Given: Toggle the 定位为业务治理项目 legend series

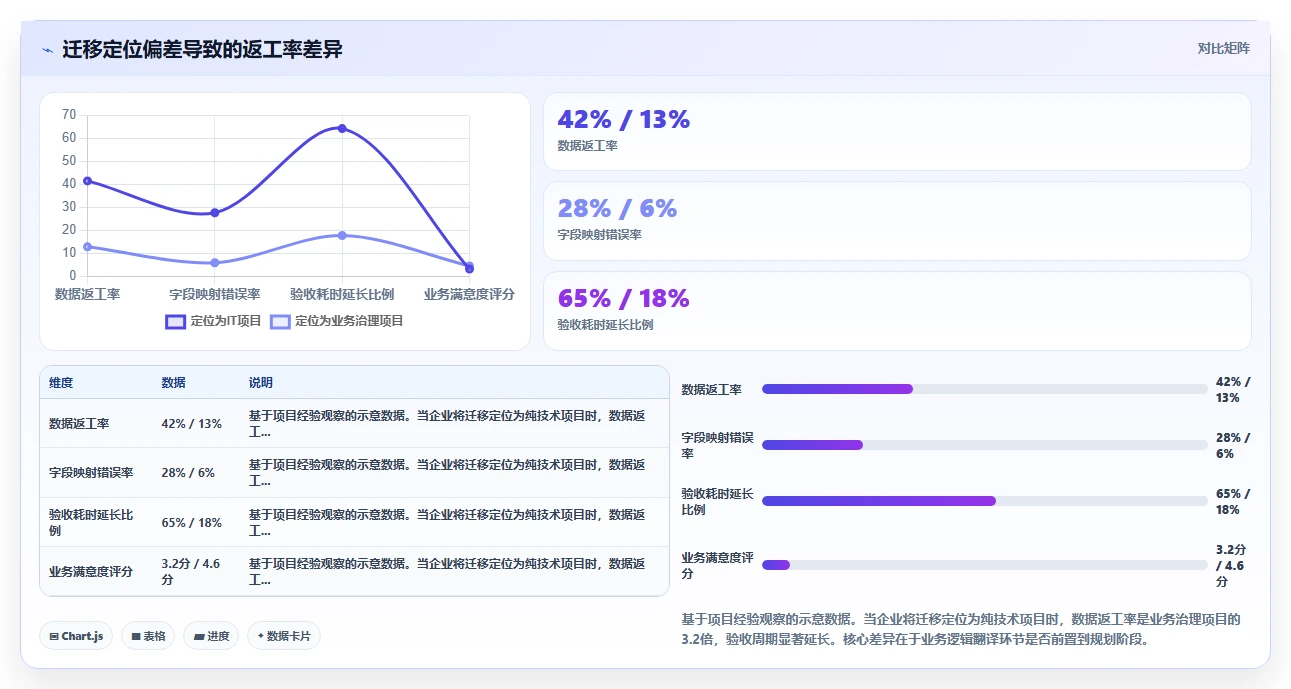Looking at the screenshot, I should [337, 321].
